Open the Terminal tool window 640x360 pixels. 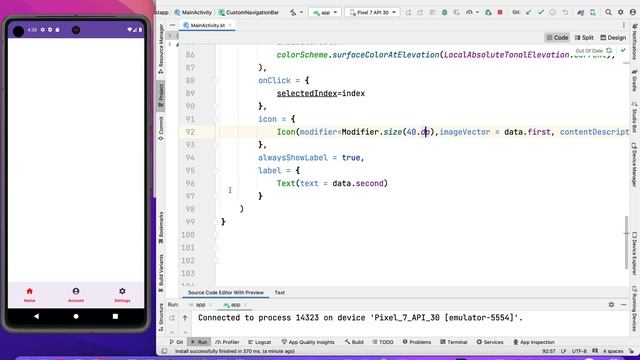[x=453, y=342]
